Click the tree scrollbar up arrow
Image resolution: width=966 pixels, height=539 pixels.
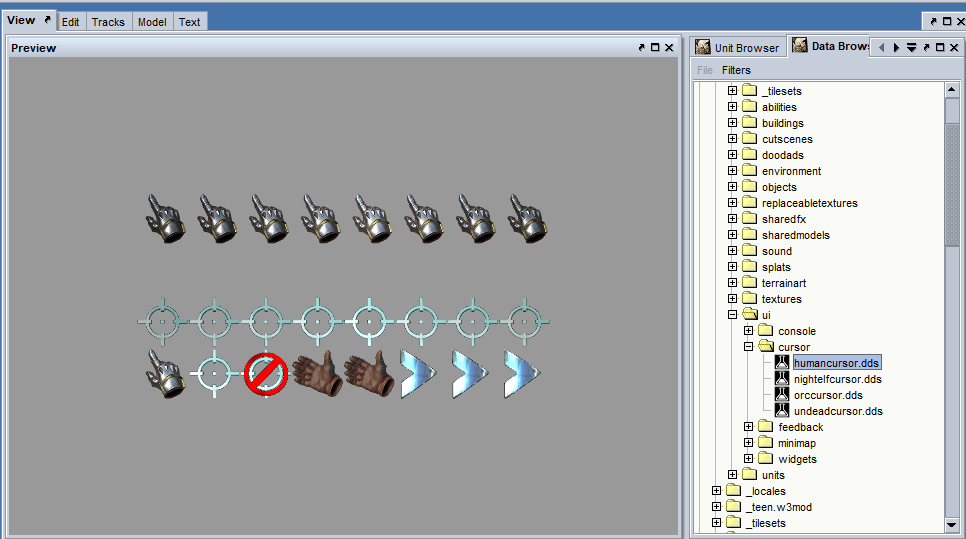click(952, 90)
